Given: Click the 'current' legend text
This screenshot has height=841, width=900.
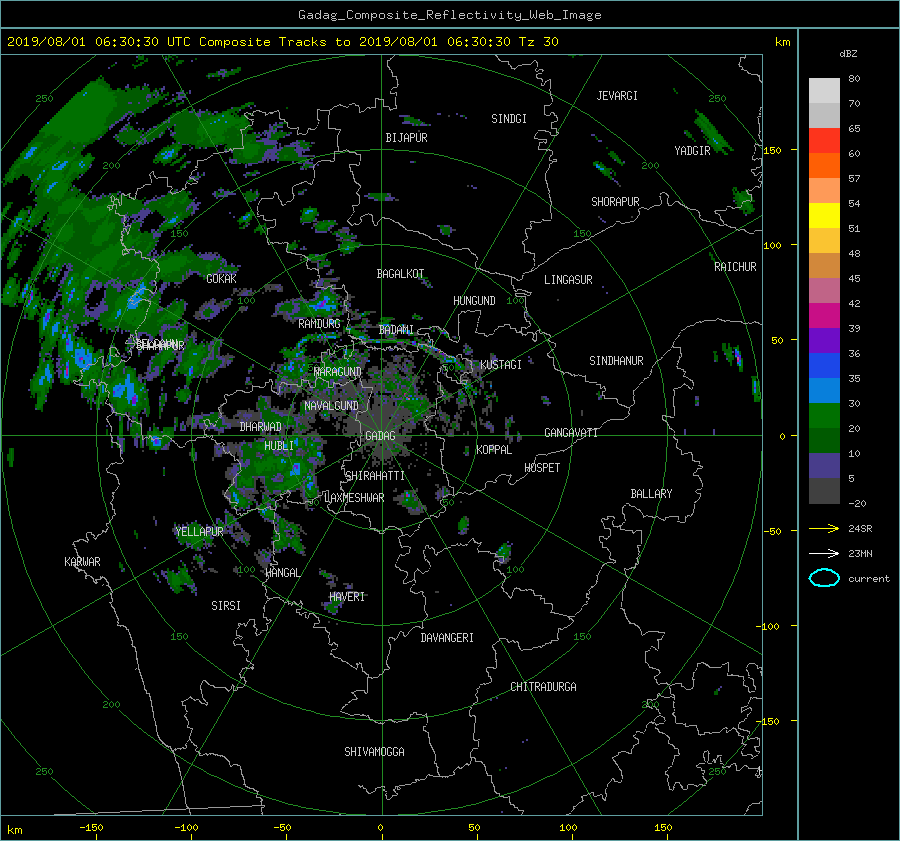Looking at the screenshot, I should coord(868,579).
